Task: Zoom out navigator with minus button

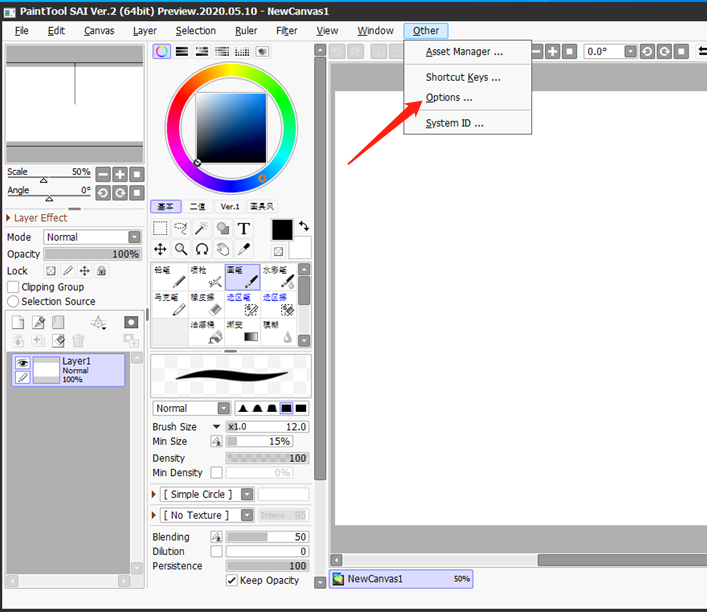Action: 103,174
